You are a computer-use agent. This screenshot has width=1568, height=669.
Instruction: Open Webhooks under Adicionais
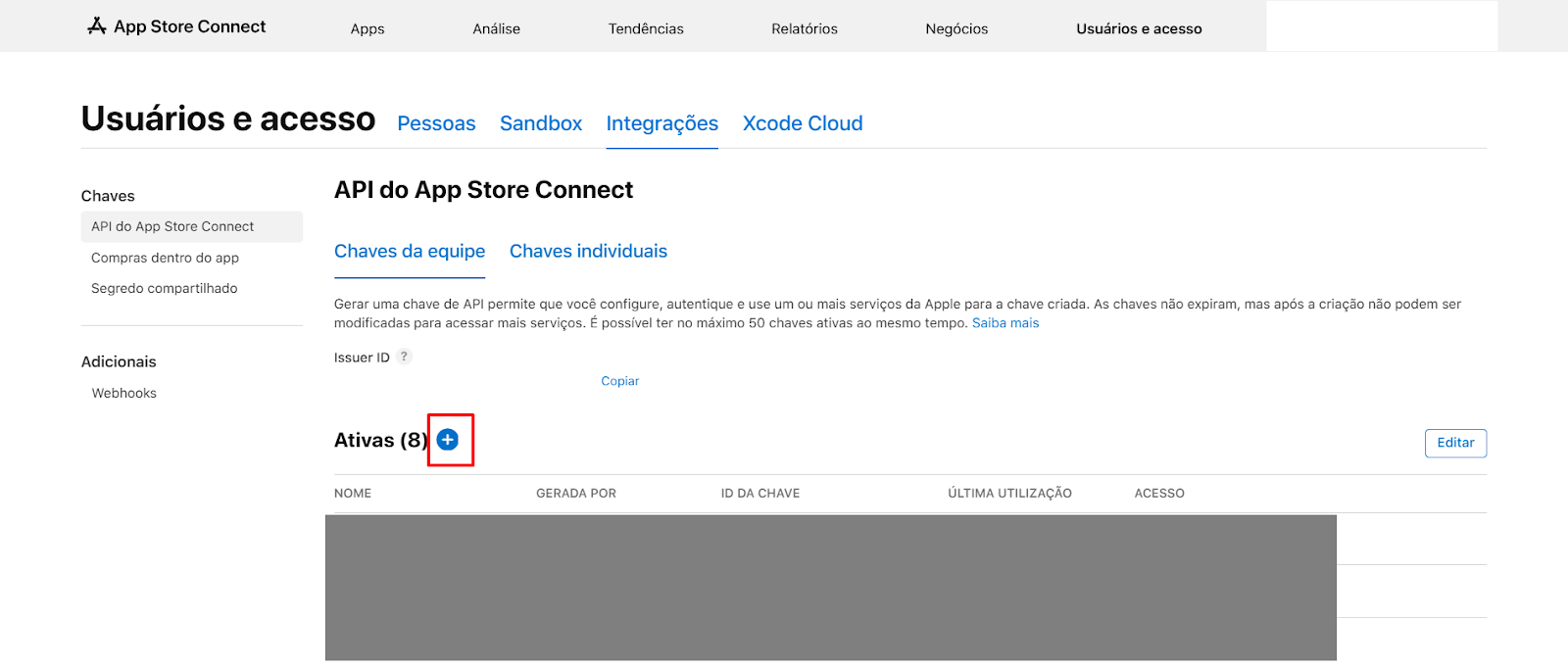coord(124,393)
